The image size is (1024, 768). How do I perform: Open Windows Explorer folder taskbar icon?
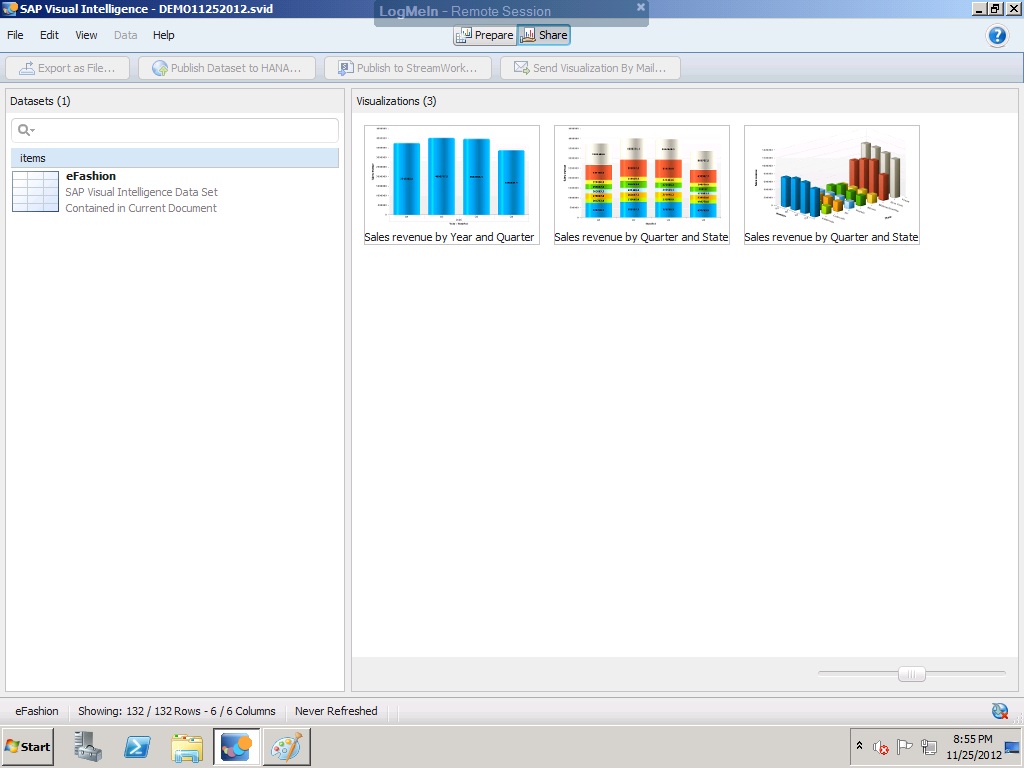tap(187, 746)
